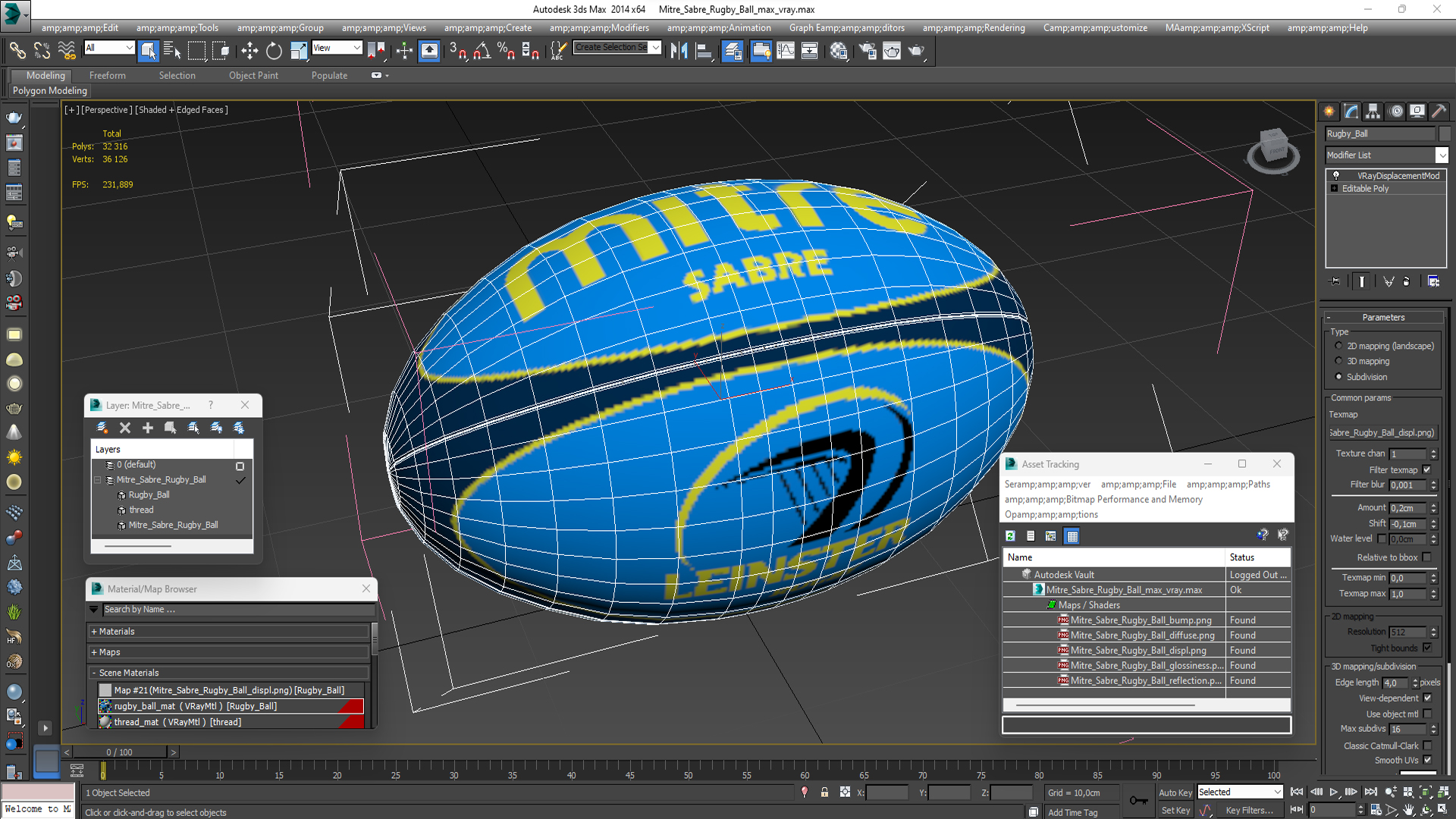Open the Populate ribbon tab
1456x819 pixels.
click(329, 75)
